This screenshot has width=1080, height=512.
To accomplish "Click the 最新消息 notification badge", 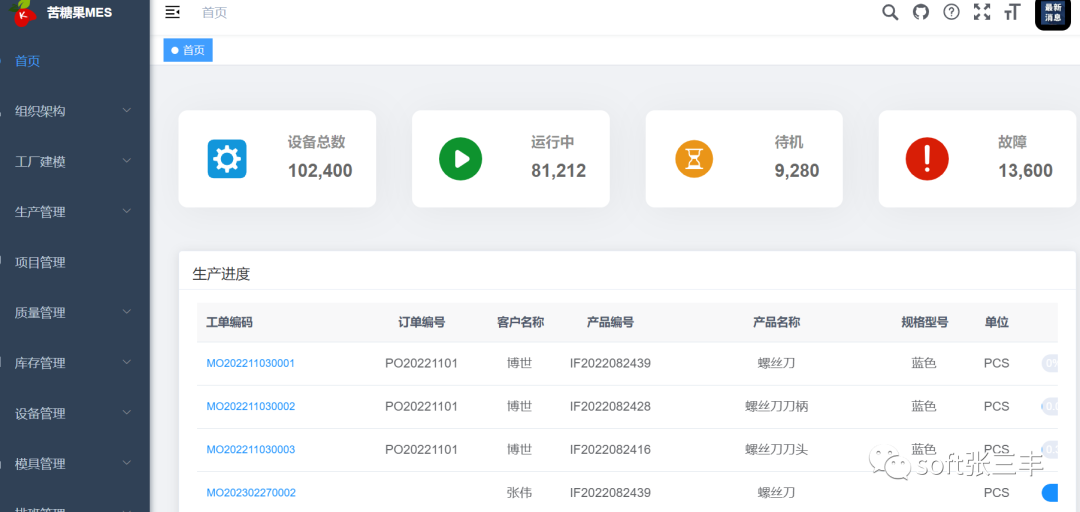I will coord(1053,13).
